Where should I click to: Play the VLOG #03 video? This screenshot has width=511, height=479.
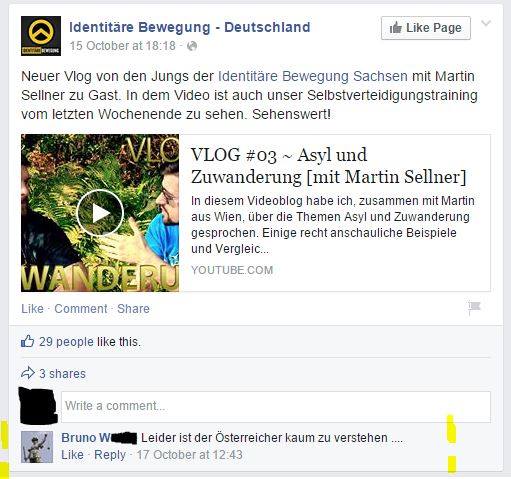coord(100,213)
